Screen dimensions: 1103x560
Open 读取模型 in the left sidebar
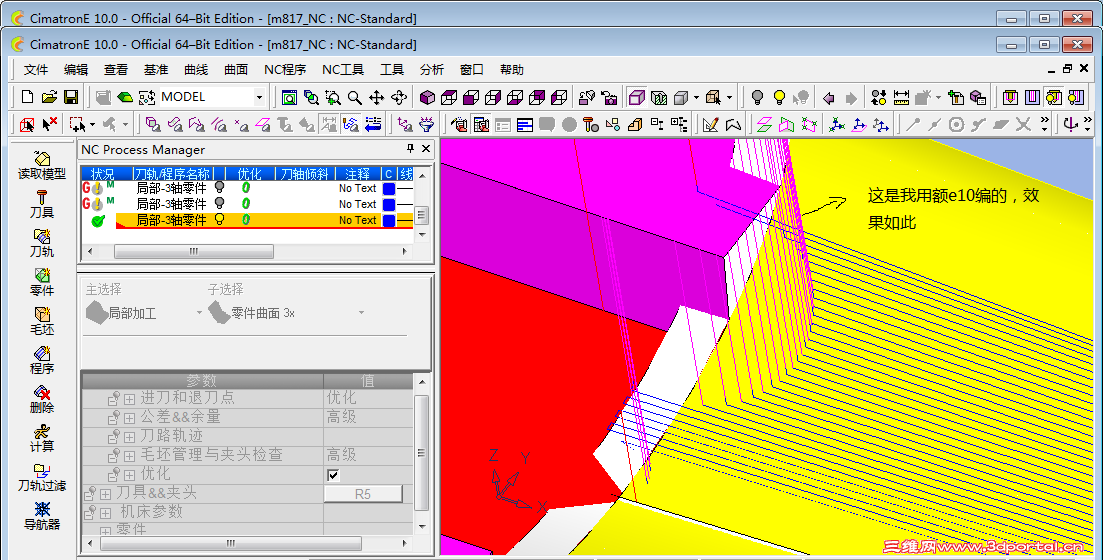click(x=42, y=165)
